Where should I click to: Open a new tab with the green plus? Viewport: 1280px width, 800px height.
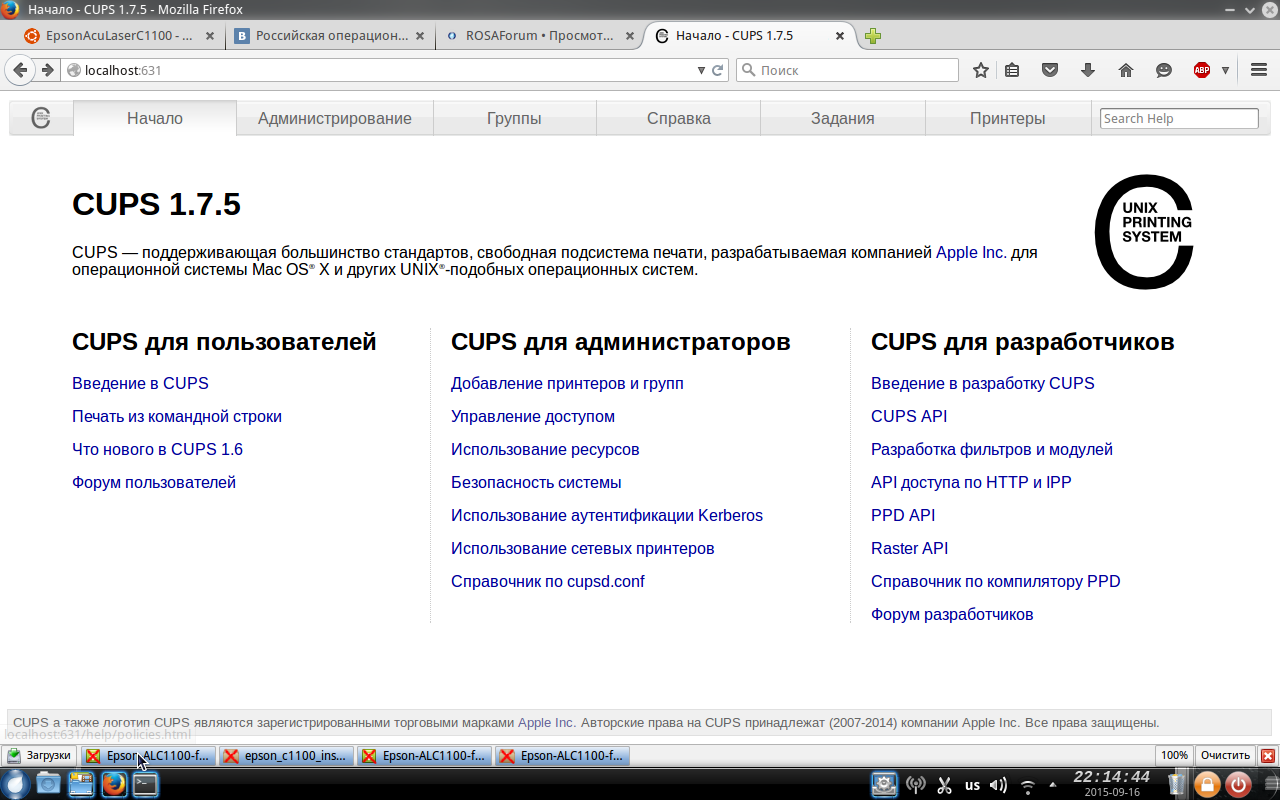click(873, 36)
